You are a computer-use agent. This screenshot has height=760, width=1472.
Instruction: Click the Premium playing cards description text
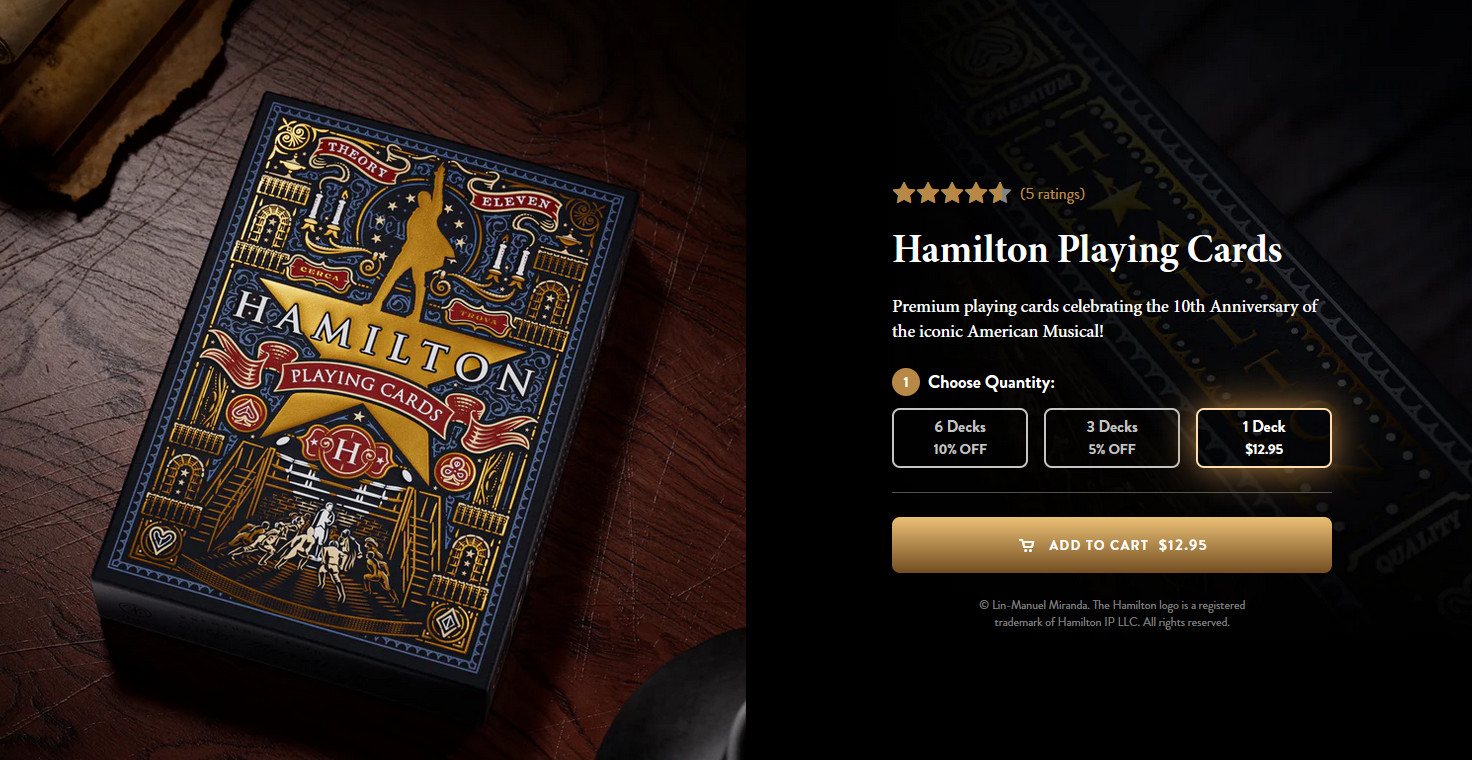(x=1105, y=318)
